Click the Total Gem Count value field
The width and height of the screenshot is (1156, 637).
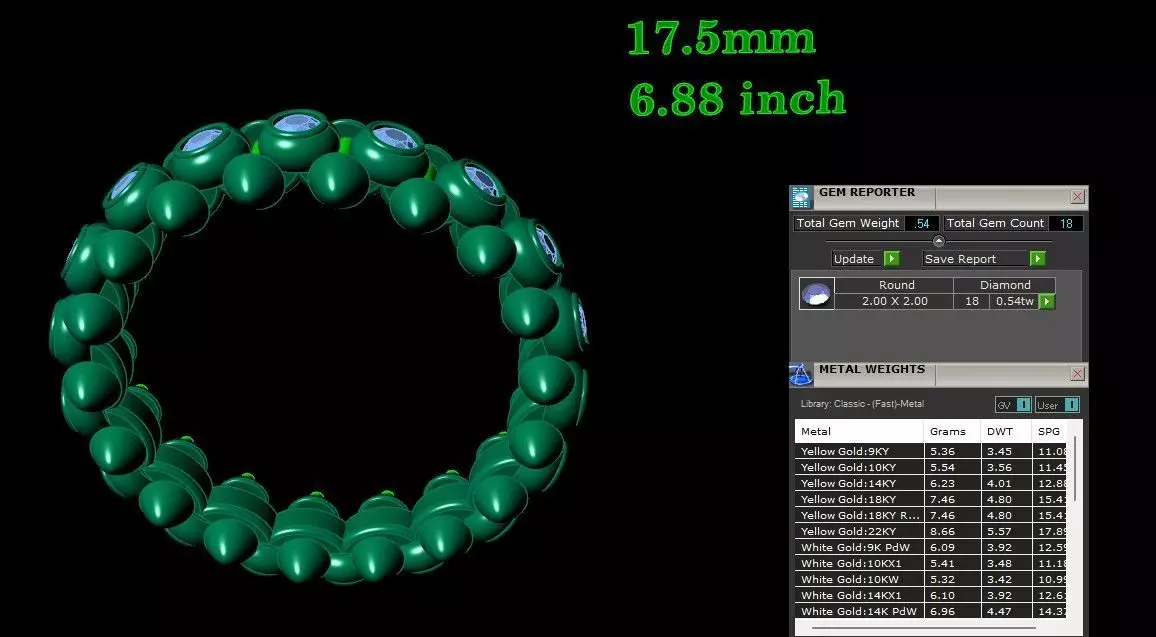[x=1065, y=223]
